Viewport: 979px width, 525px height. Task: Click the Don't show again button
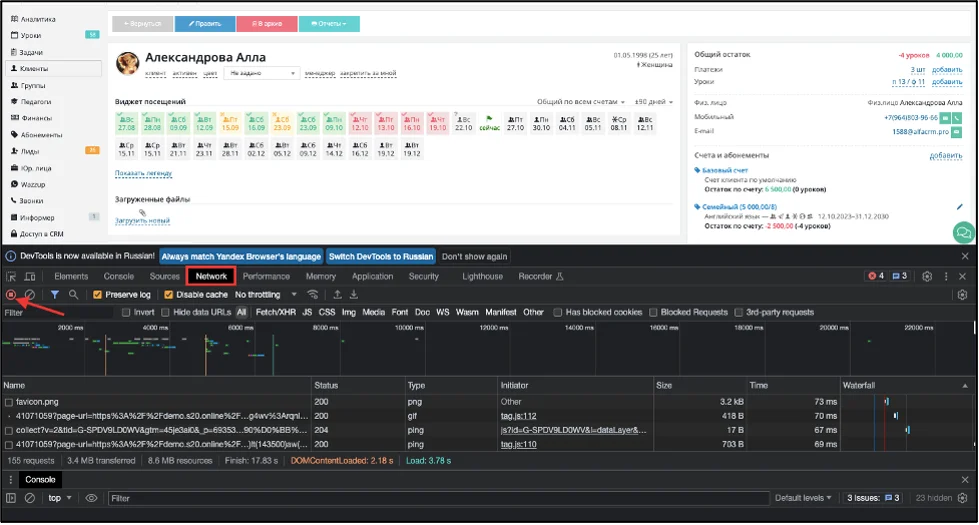475,257
